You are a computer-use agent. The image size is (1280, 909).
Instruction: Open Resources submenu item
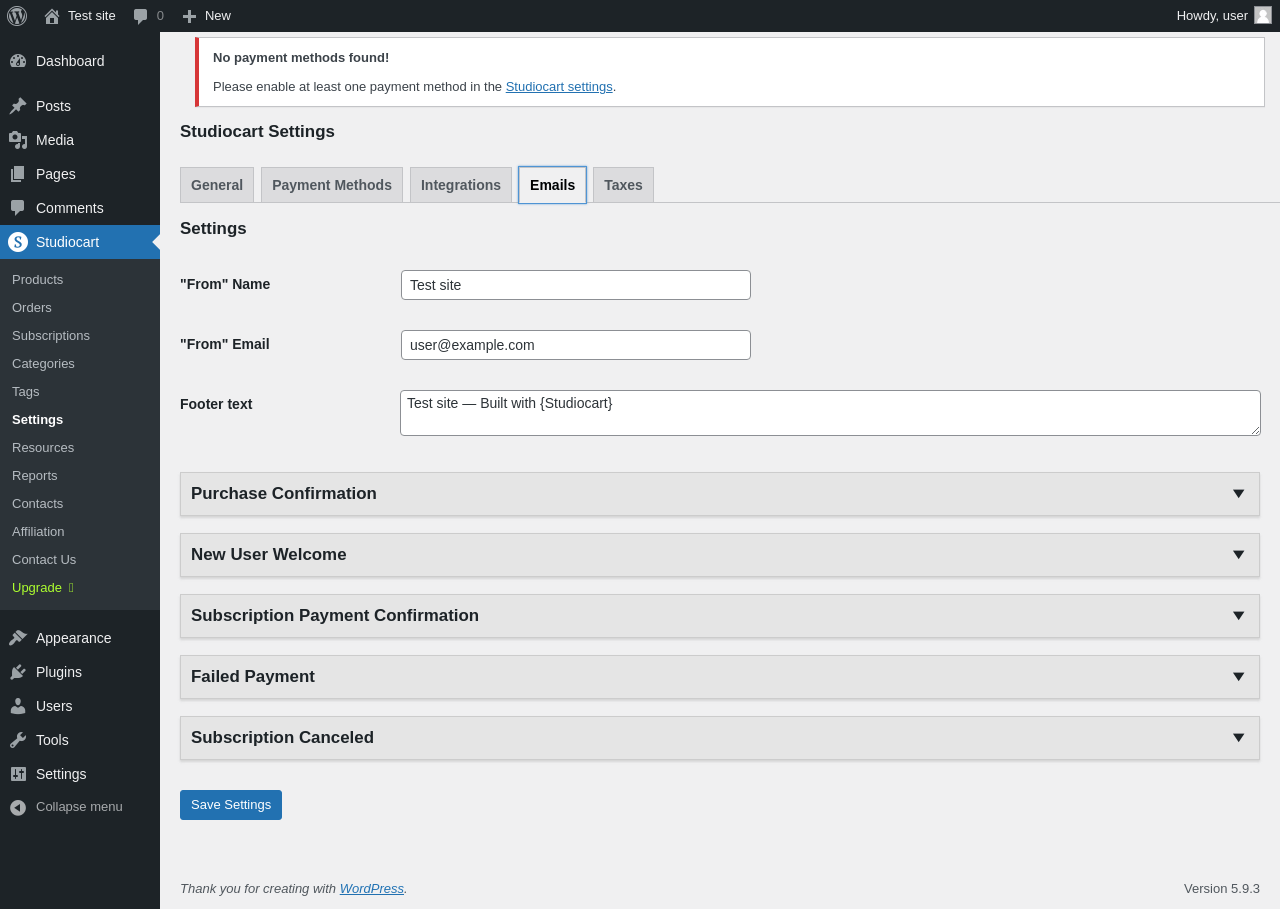(43, 448)
